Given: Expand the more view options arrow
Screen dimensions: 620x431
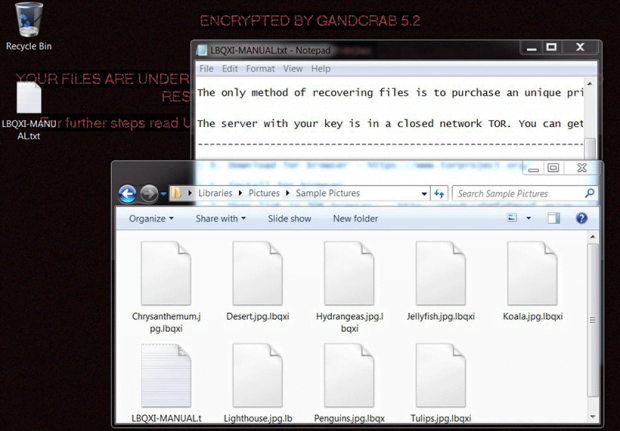Looking at the screenshot, I should click(528, 218).
